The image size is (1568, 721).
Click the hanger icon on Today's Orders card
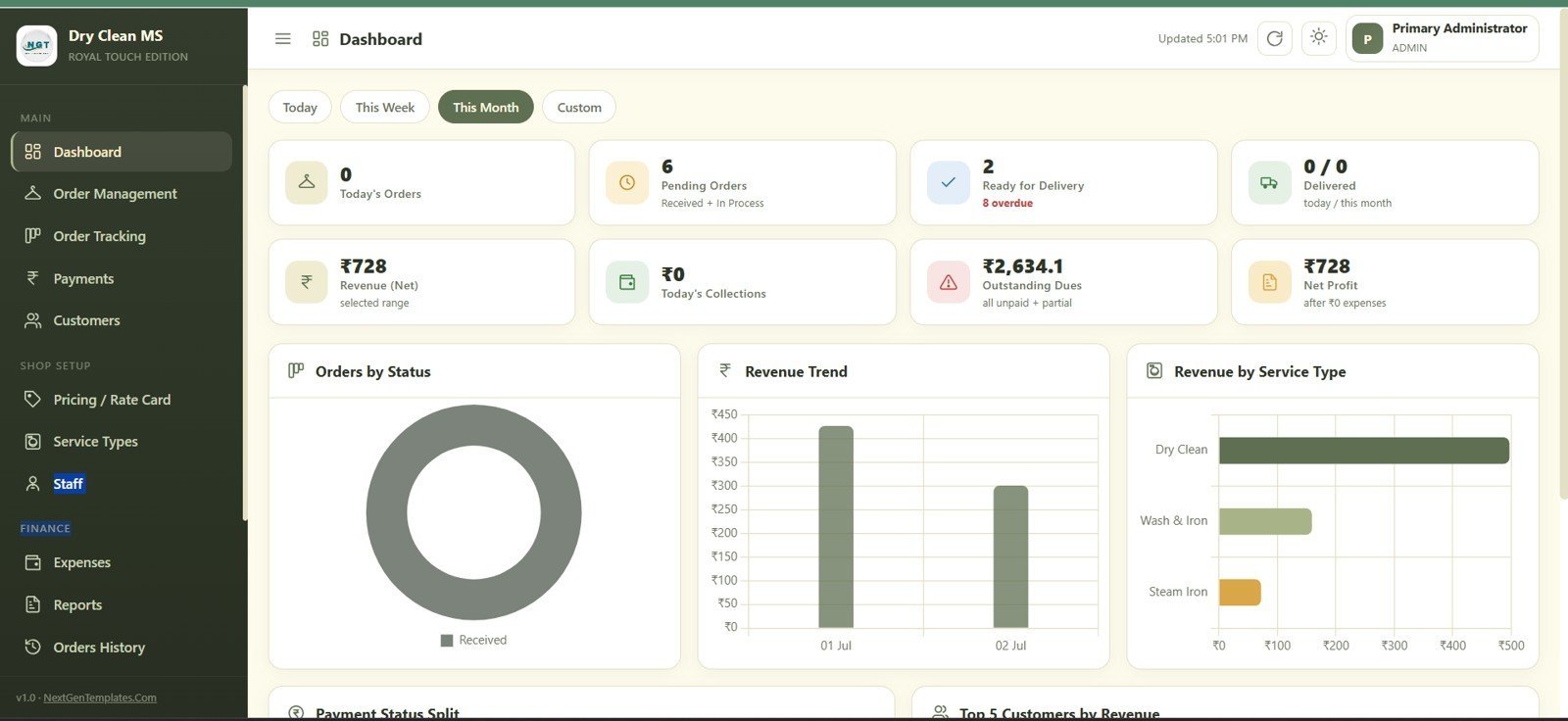click(x=307, y=182)
